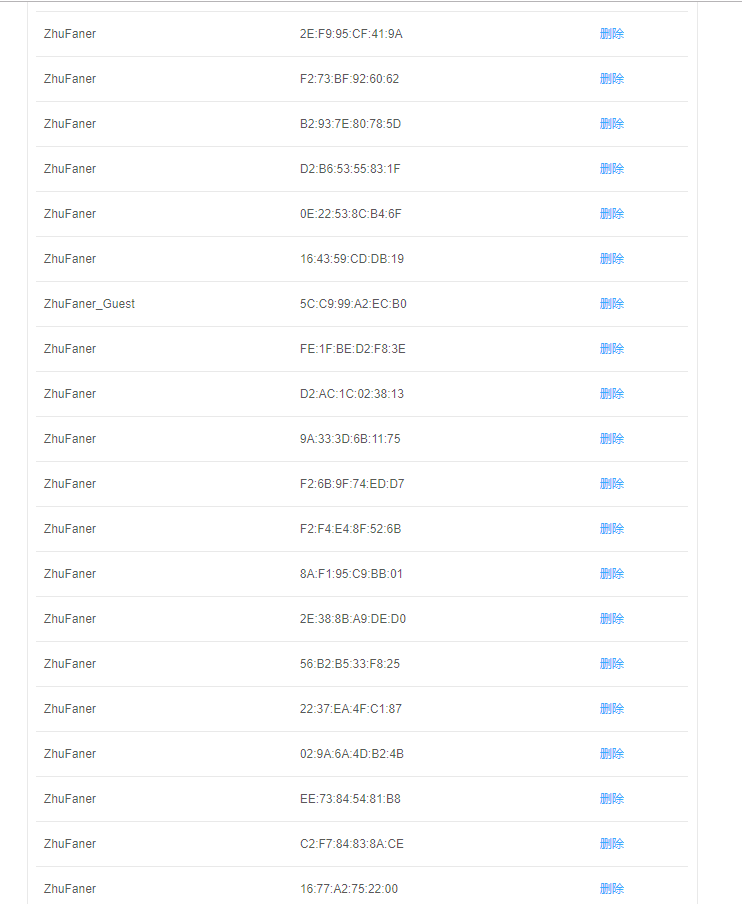742x904 pixels.
Task: Click 删除 for MAC D2:B6:53:55:83:1F
Action: tap(611, 169)
